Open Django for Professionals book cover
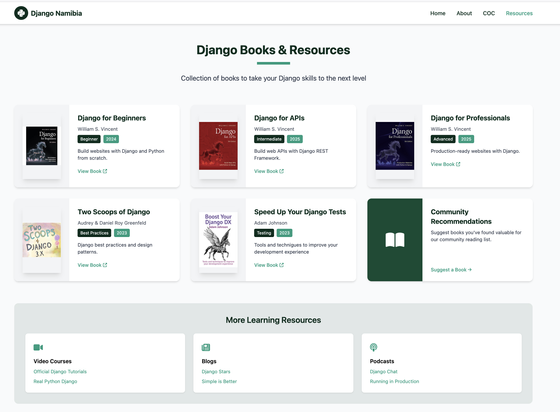The width and height of the screenshot is (560, 412). (x=395, y=146)
